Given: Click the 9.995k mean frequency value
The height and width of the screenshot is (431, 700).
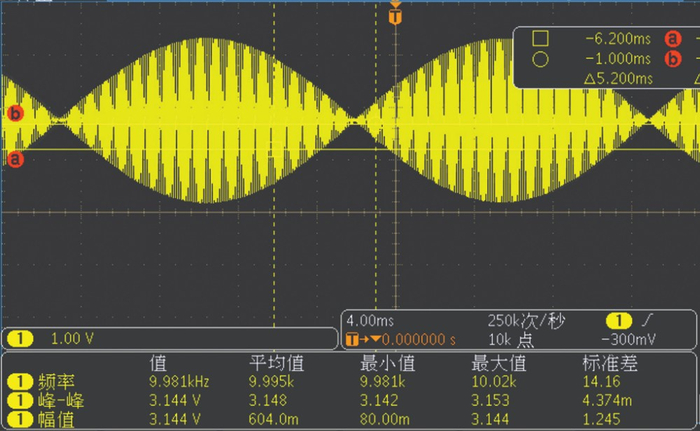Looking at the screenshot, I should click(x=271, y=382).
